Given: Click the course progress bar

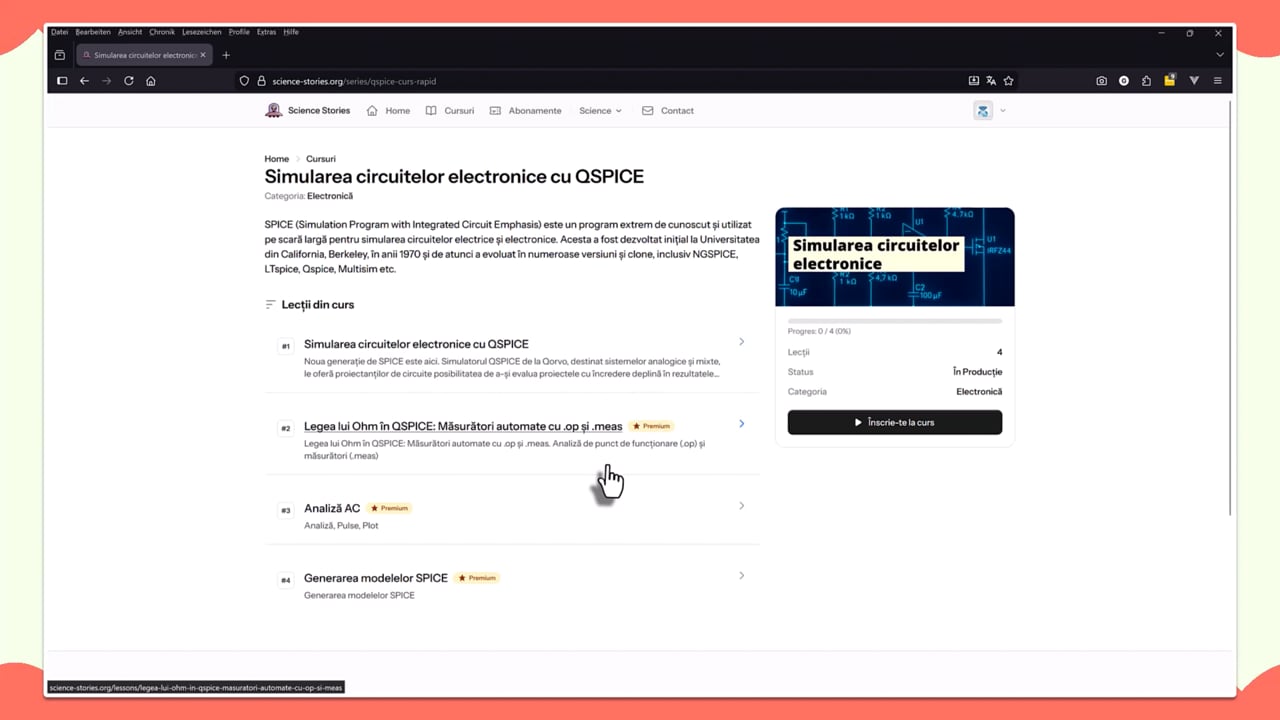Looking at the screenshot, I should pos(895,321).
